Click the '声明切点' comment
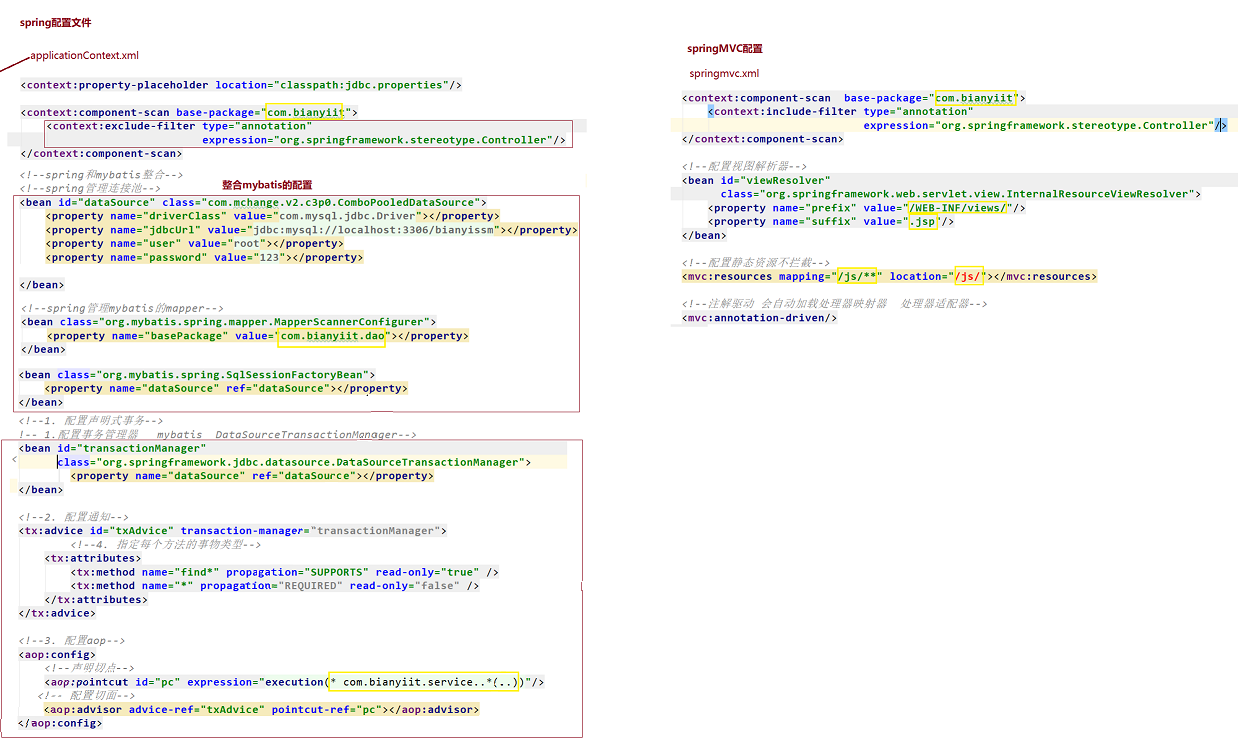This screenshot has height=745, width=1238. pos(89,668)
